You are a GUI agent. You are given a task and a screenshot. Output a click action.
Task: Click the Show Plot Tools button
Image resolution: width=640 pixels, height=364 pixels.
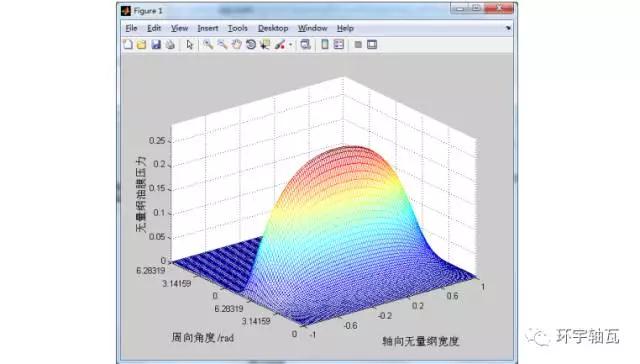372,44
